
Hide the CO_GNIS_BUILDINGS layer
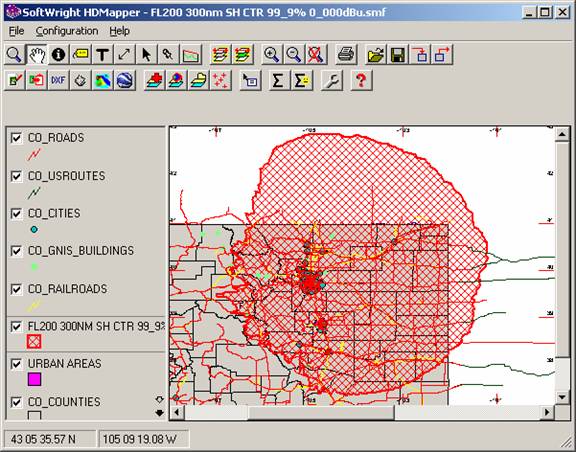pyautogui.click(x=16, y=251)
